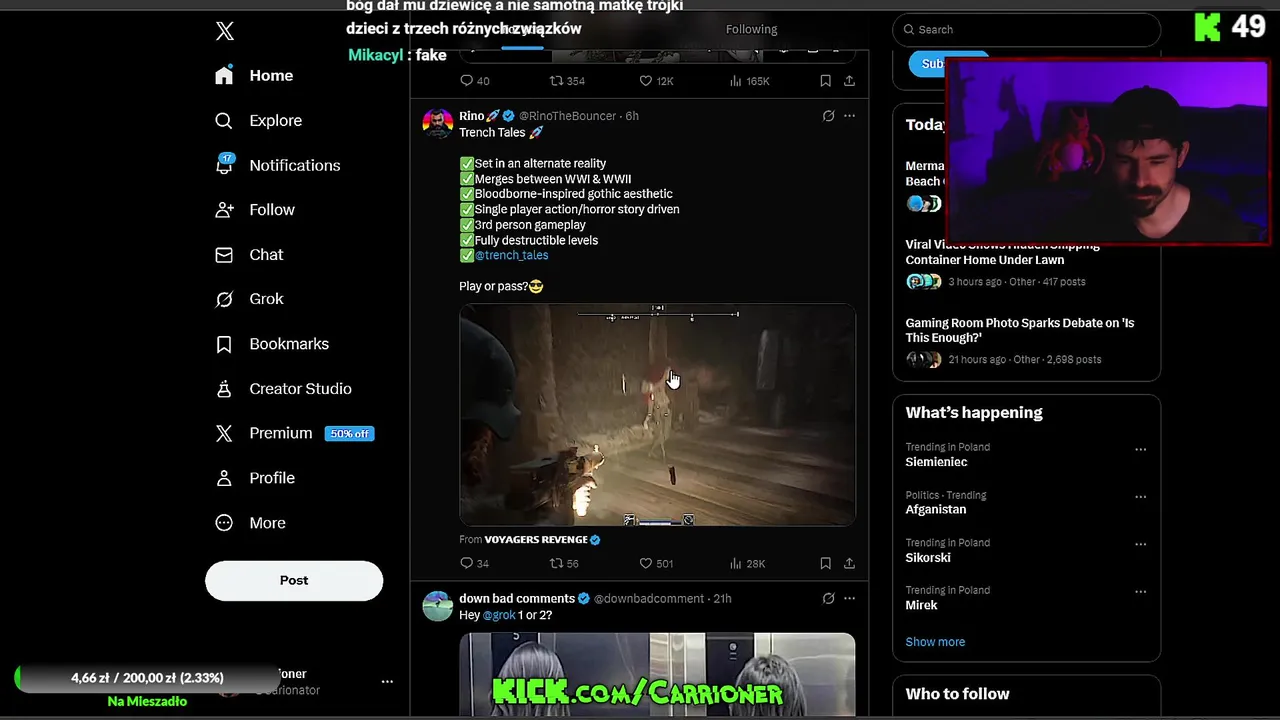Open replies on post with 40 comments
This screenshot has width=1280, height=720.
pos(474,81)
